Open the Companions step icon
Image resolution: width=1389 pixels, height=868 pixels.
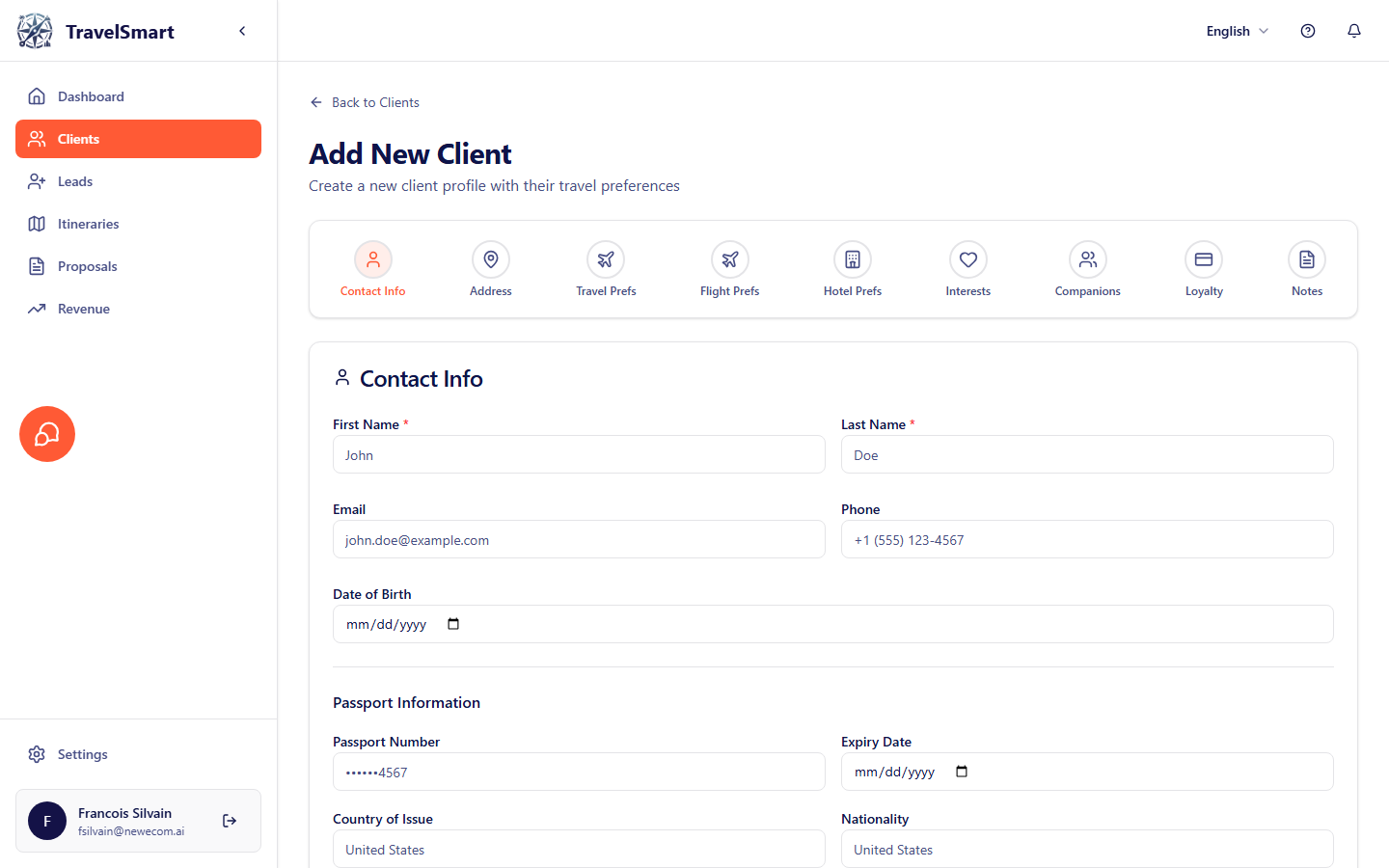1087,259
